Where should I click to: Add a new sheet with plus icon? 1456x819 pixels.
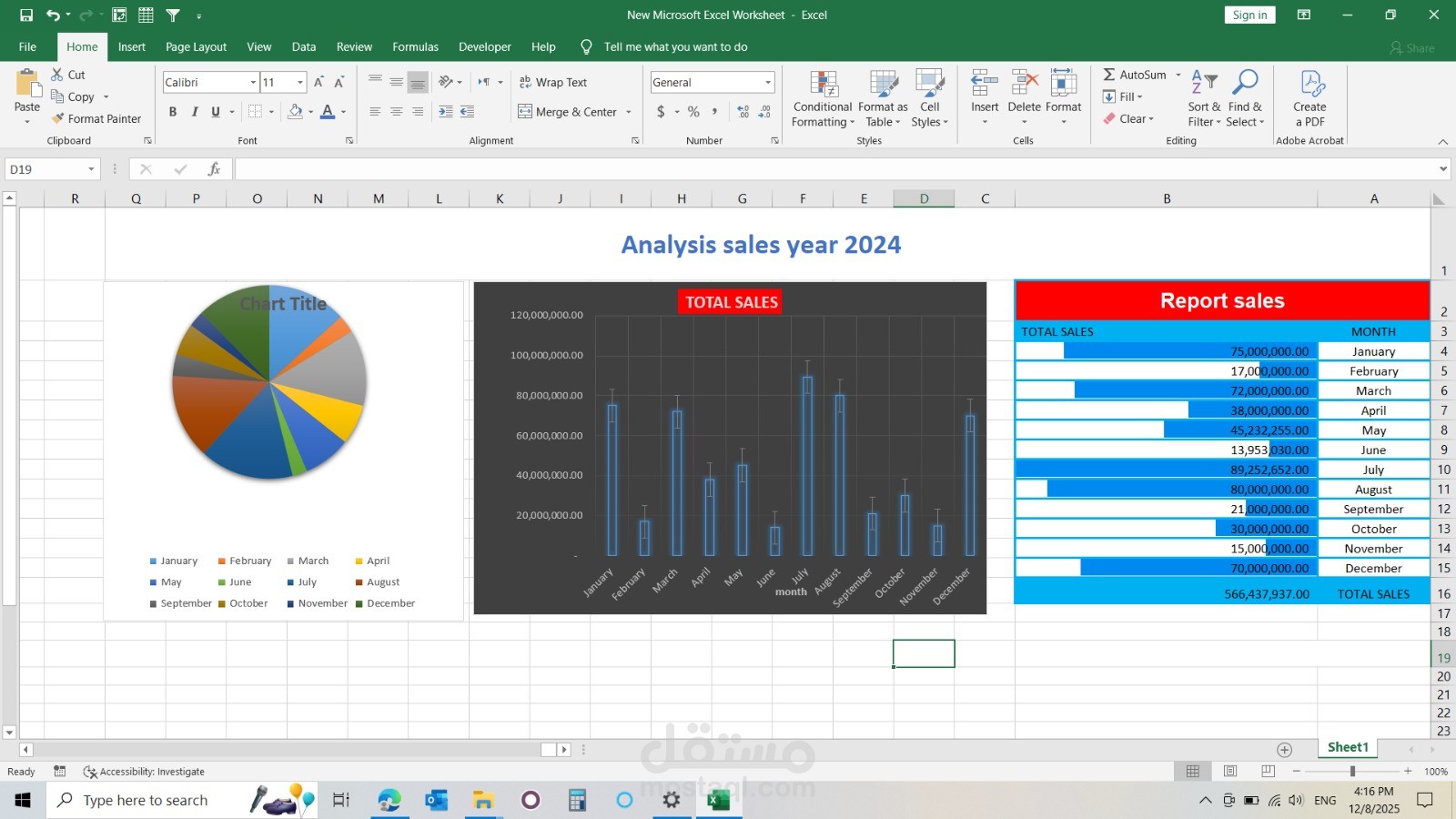[x=1285, y=750]
